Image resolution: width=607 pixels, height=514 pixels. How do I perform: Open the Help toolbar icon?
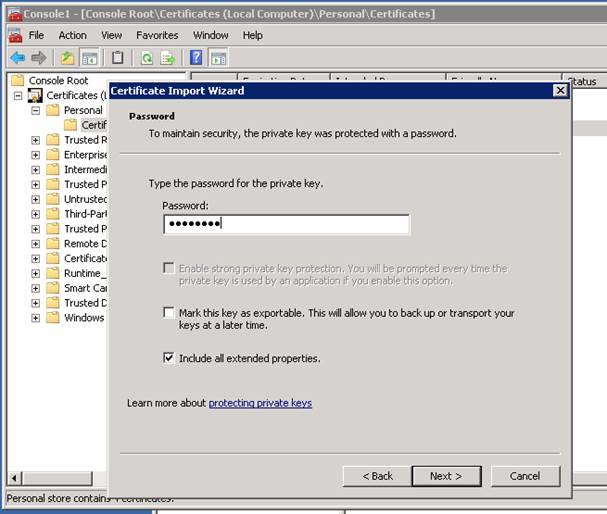coord(196,58)
